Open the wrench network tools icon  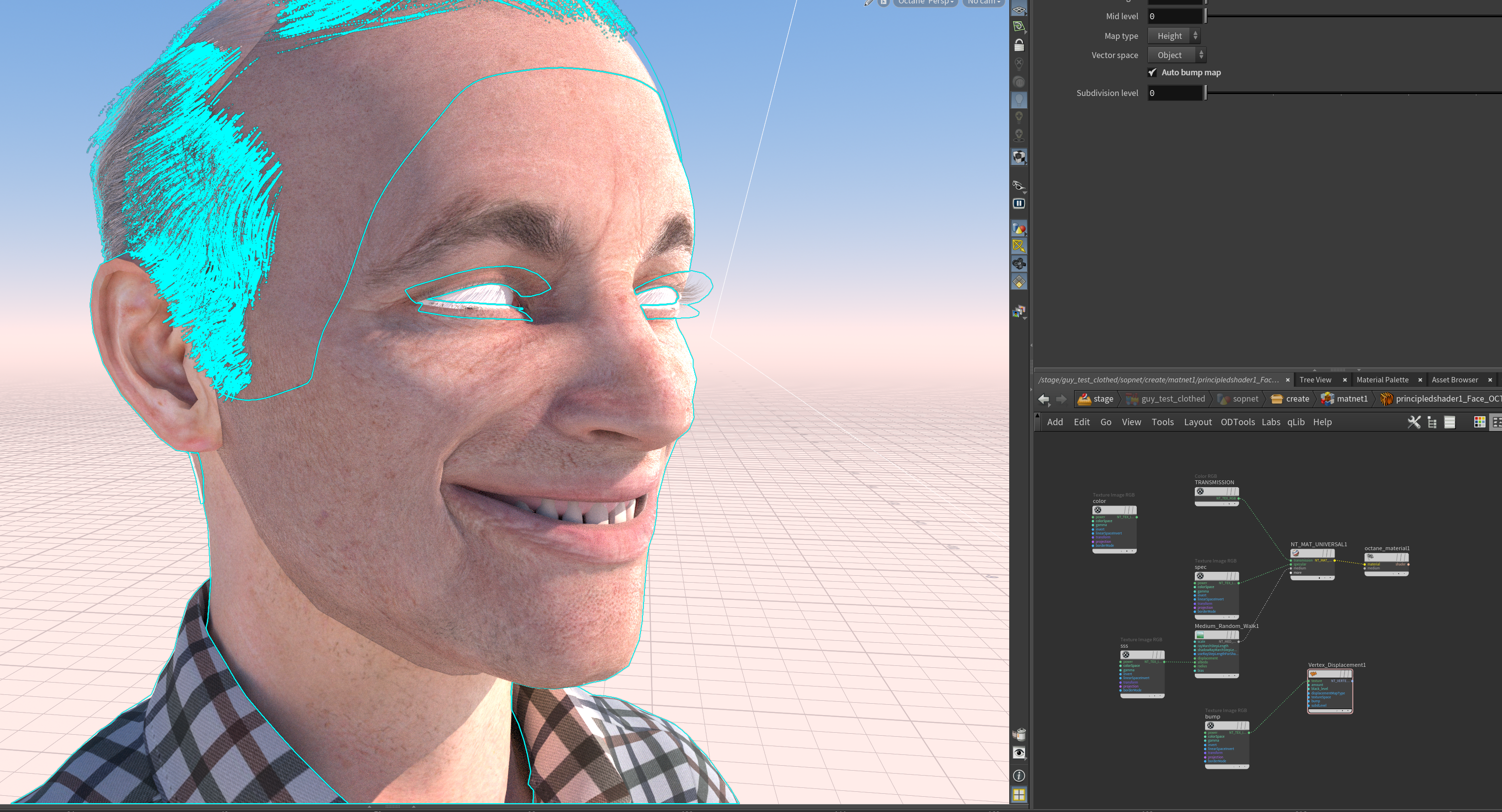(x=1413, y=422)
